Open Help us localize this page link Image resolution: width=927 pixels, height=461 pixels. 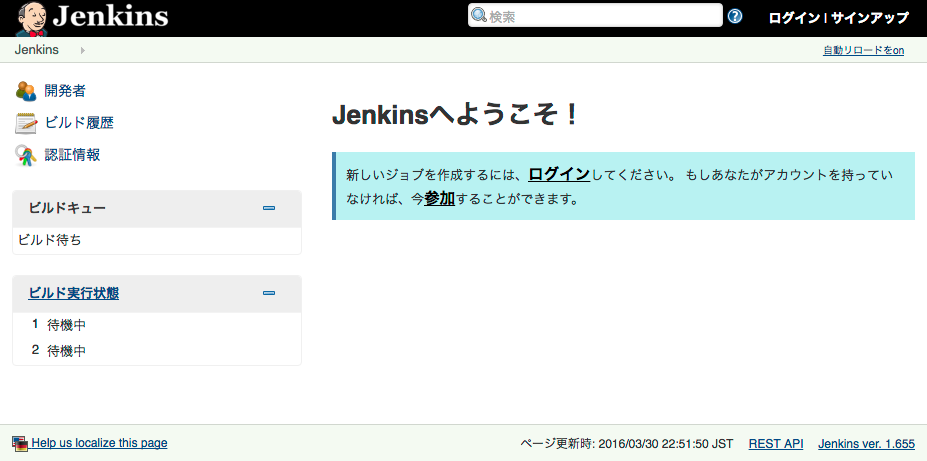99,443
